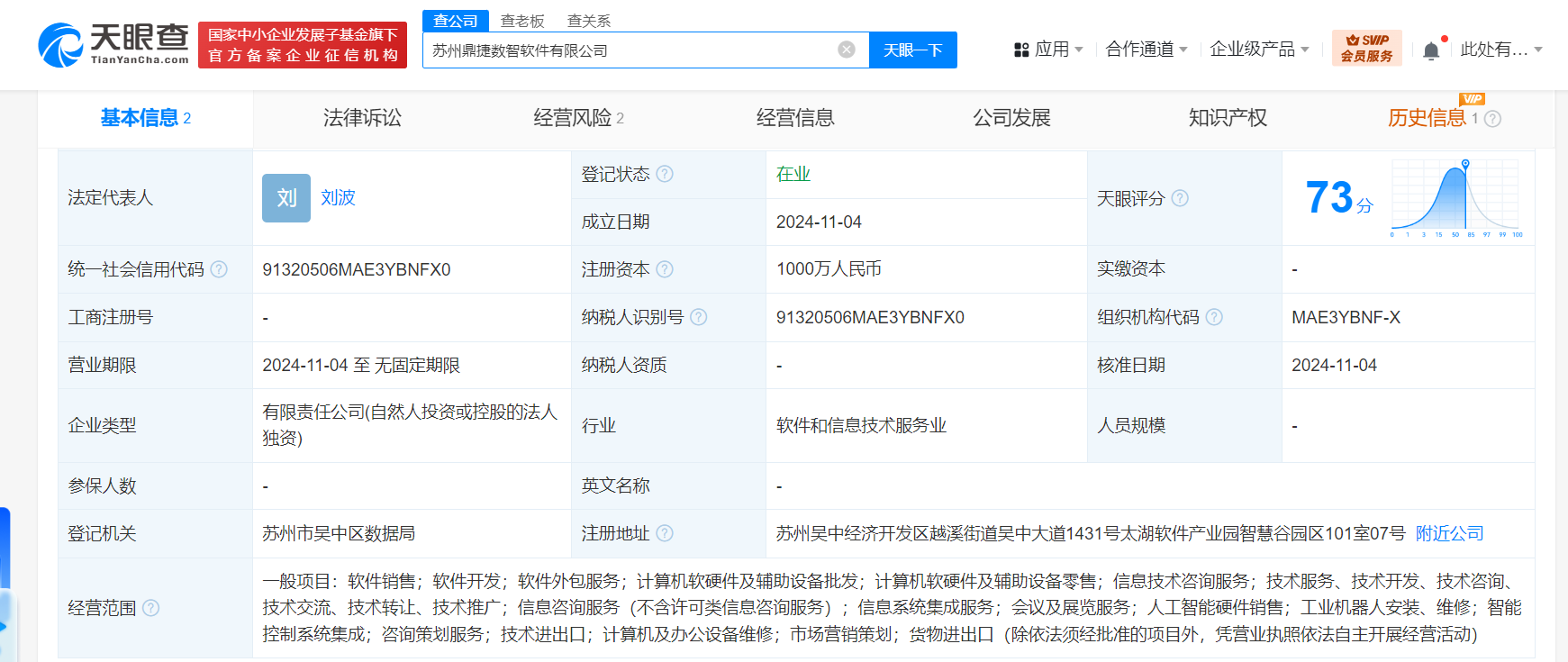Click the help icon beside 天眼评分
The image size is (1568, 662).
(x=1180, y=198)
